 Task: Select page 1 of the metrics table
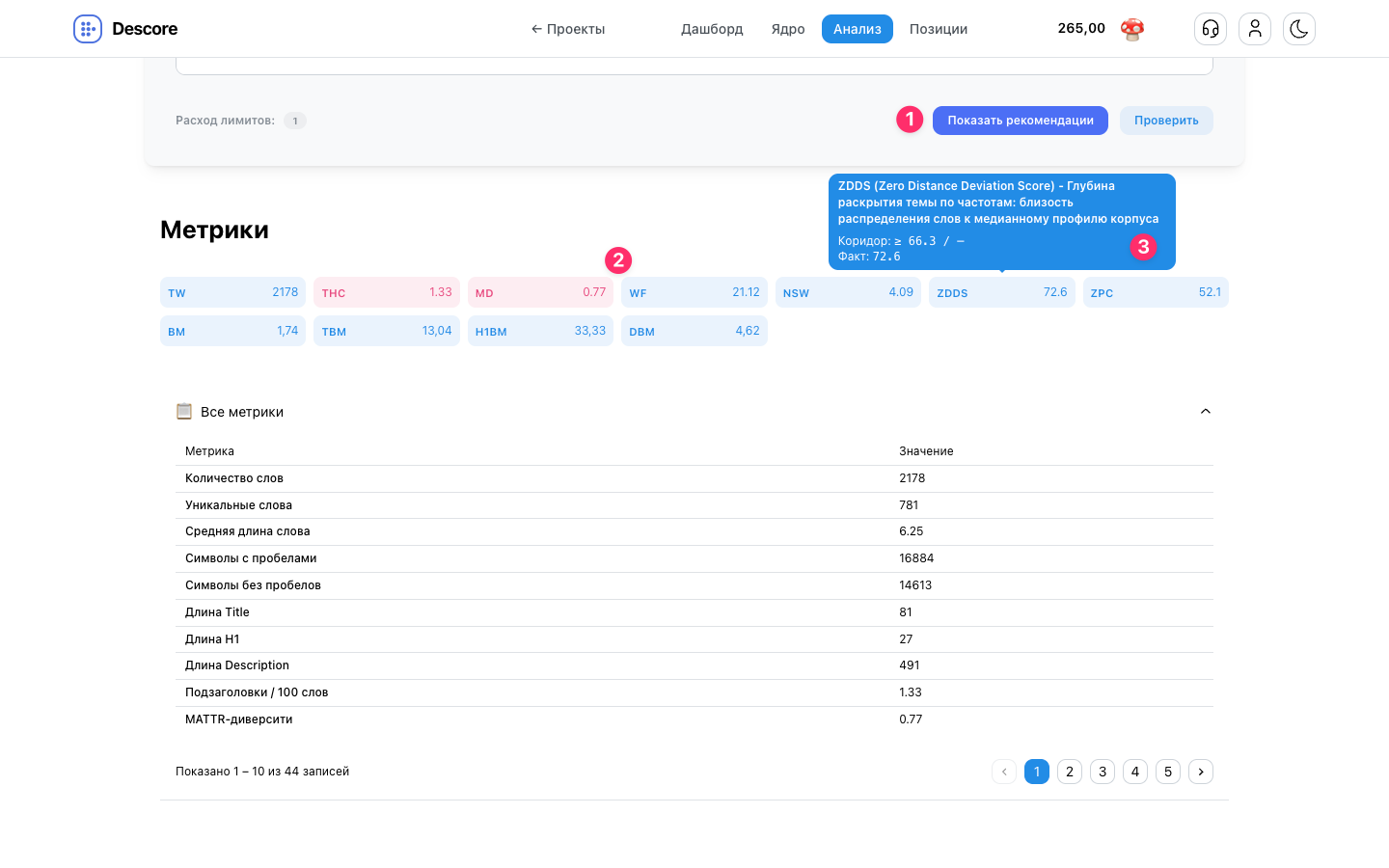(1037, 772)
